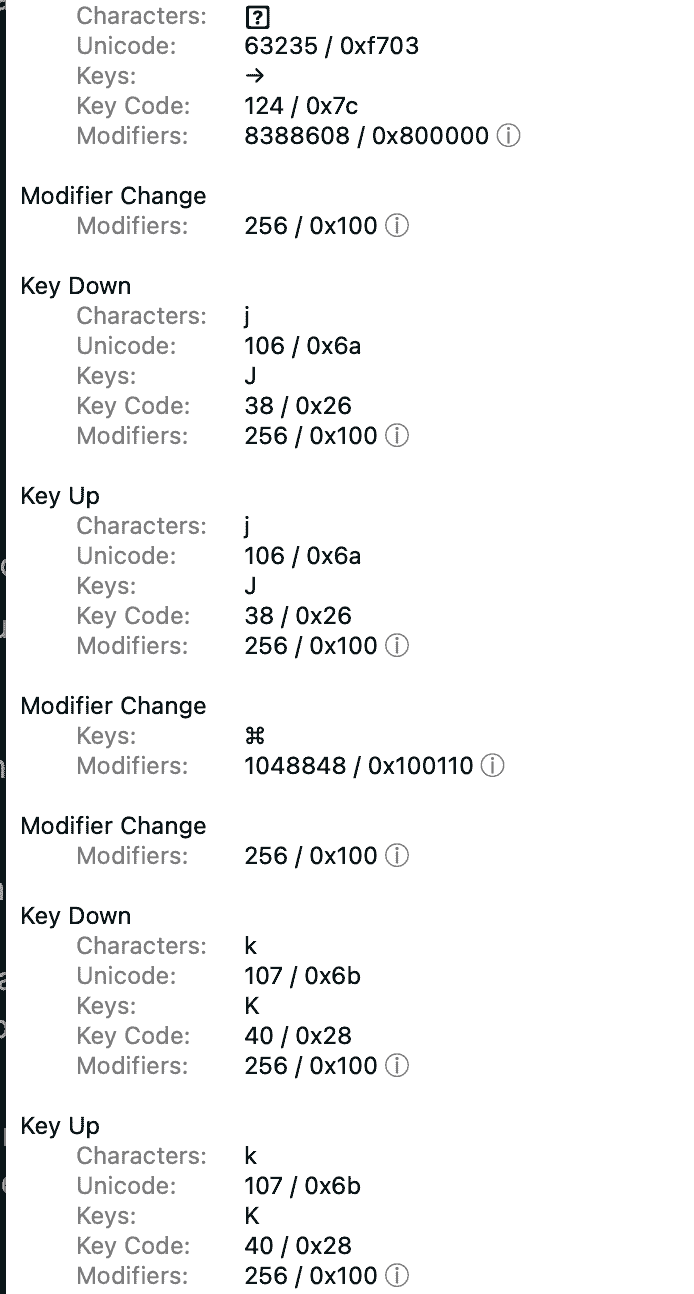Click info icon beside second 0x100 Modifier Change
The width and height of the screenshot is (694, 1294).
pyautogui.click(x=397, y=856)
